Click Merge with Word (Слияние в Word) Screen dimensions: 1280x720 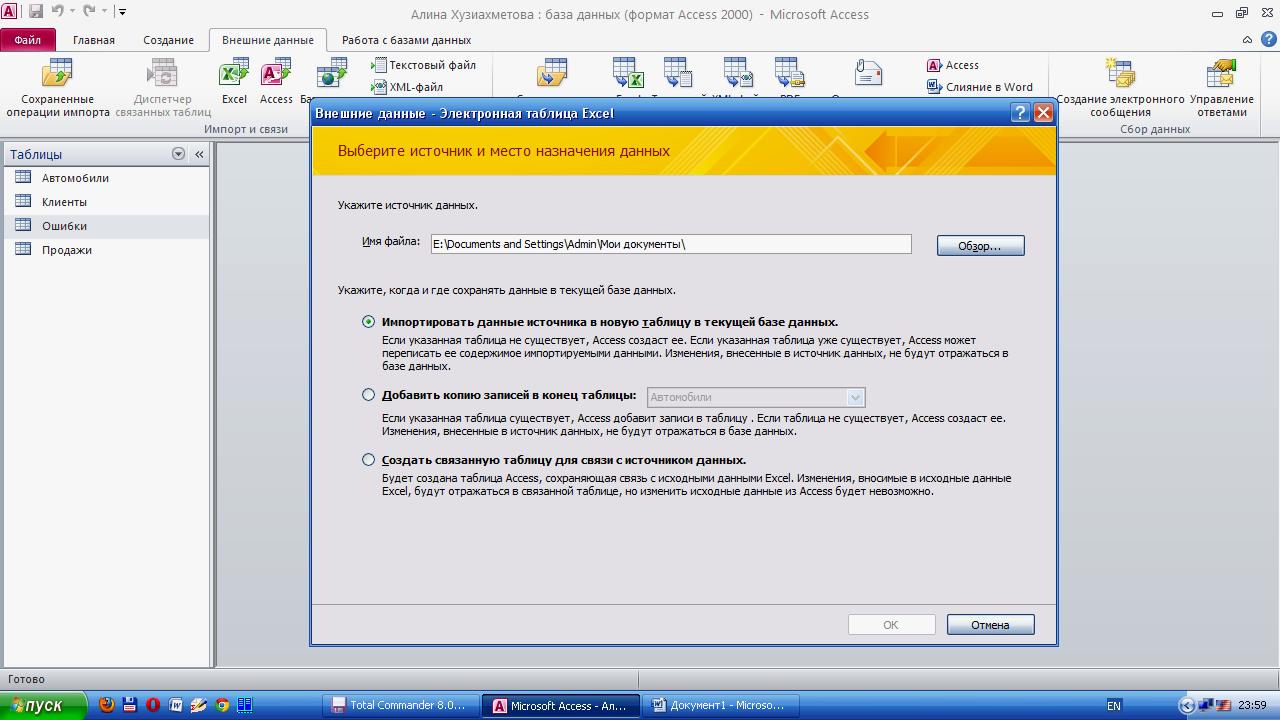click(980, 87)
